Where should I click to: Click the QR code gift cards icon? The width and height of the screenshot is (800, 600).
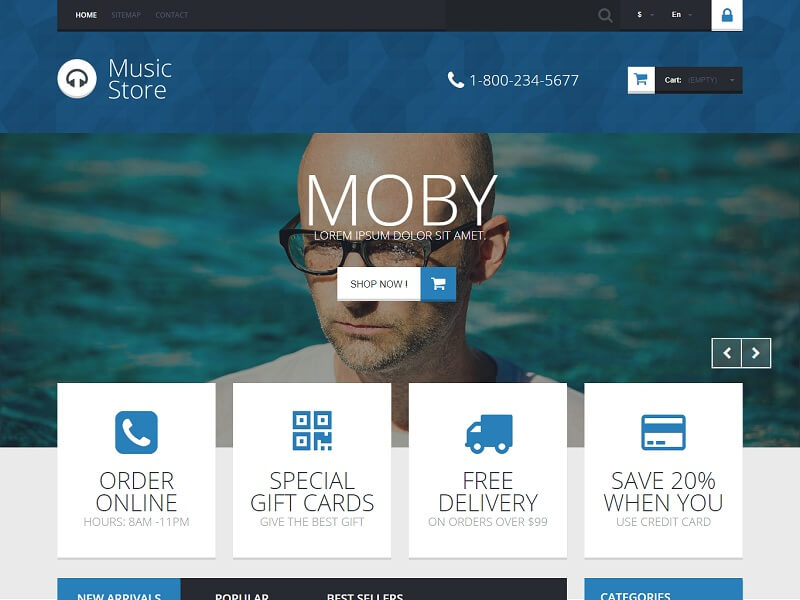312,431
